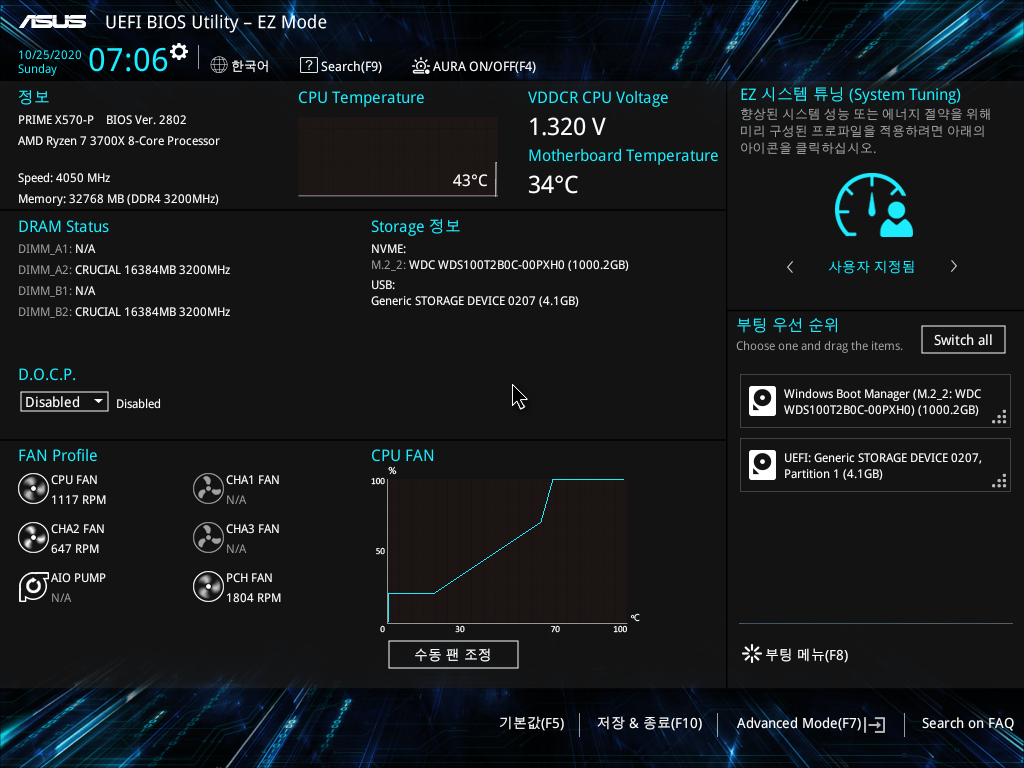
Task: Click the globe language icon
Action: point(219,65)
